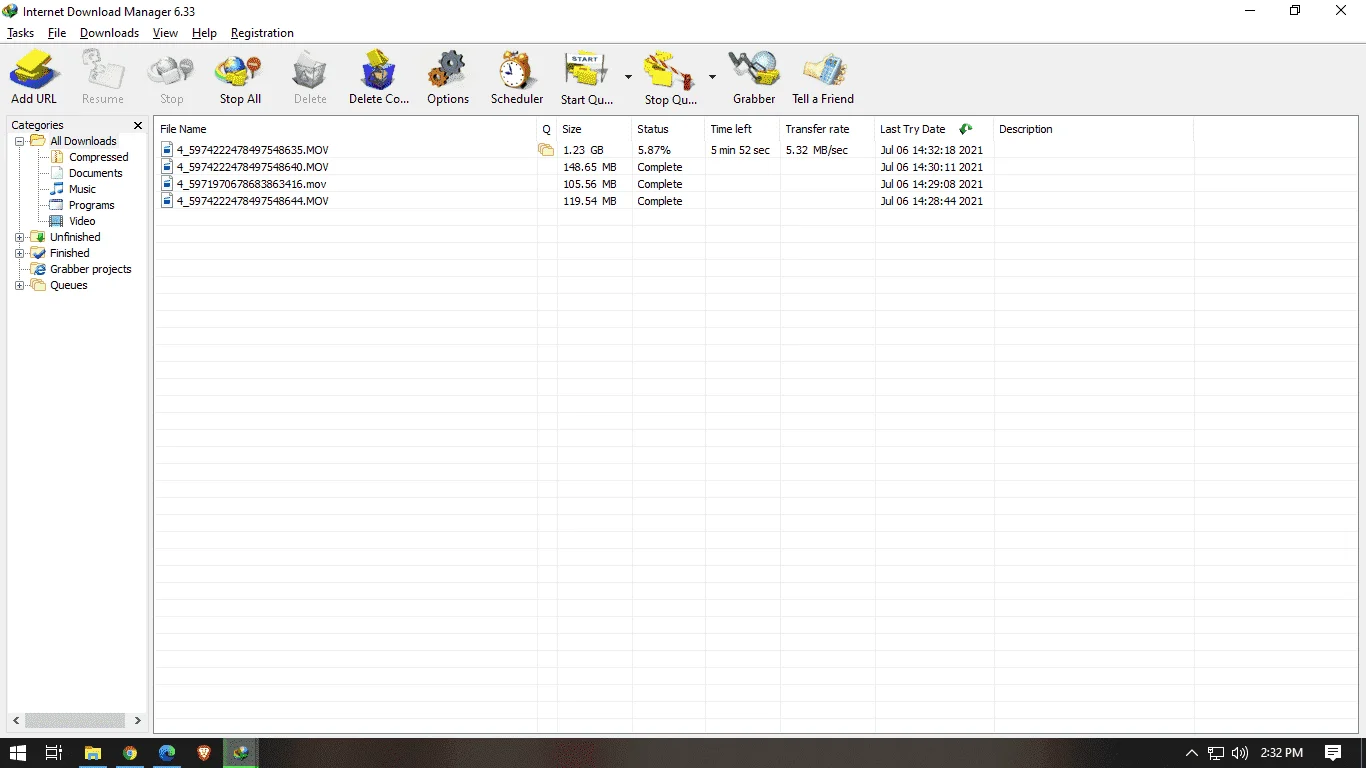Open the File menu
1366x768 pixels.
click(57, 33)
